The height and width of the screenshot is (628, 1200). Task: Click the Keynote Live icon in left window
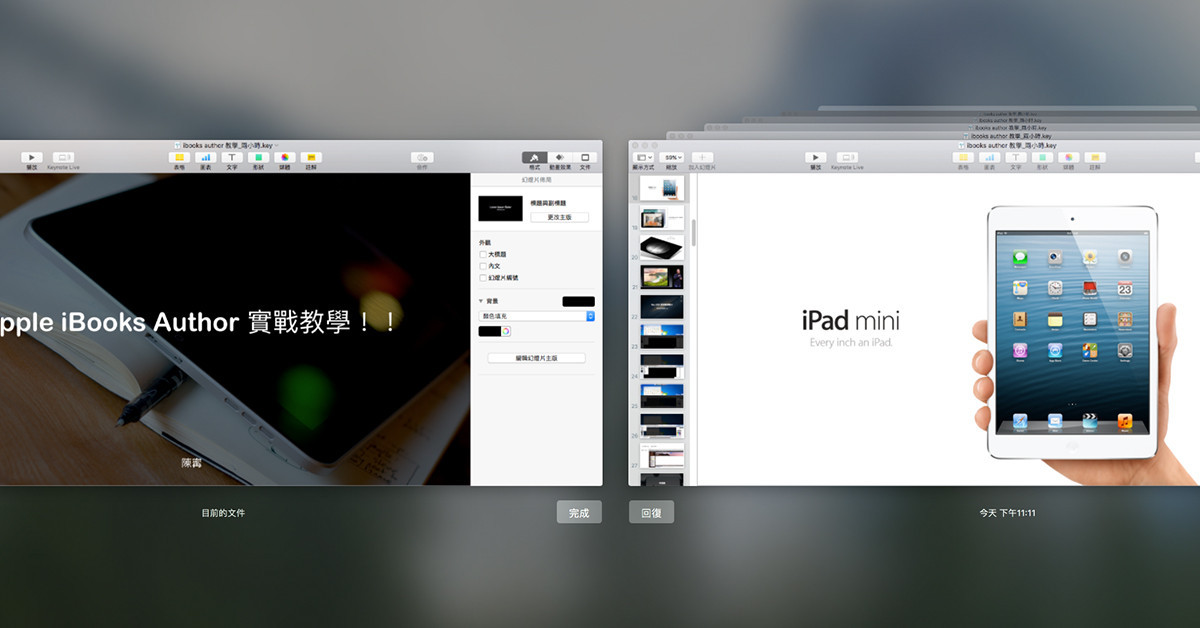(63, 157)
